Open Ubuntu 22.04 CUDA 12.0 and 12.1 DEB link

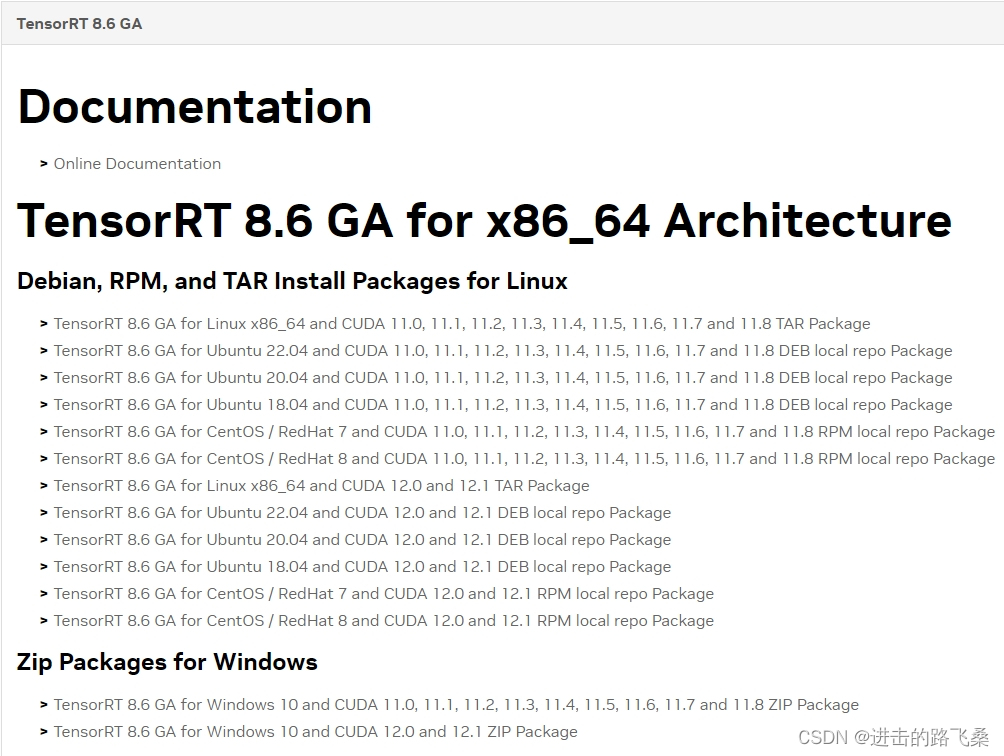[x=362, y=513]
